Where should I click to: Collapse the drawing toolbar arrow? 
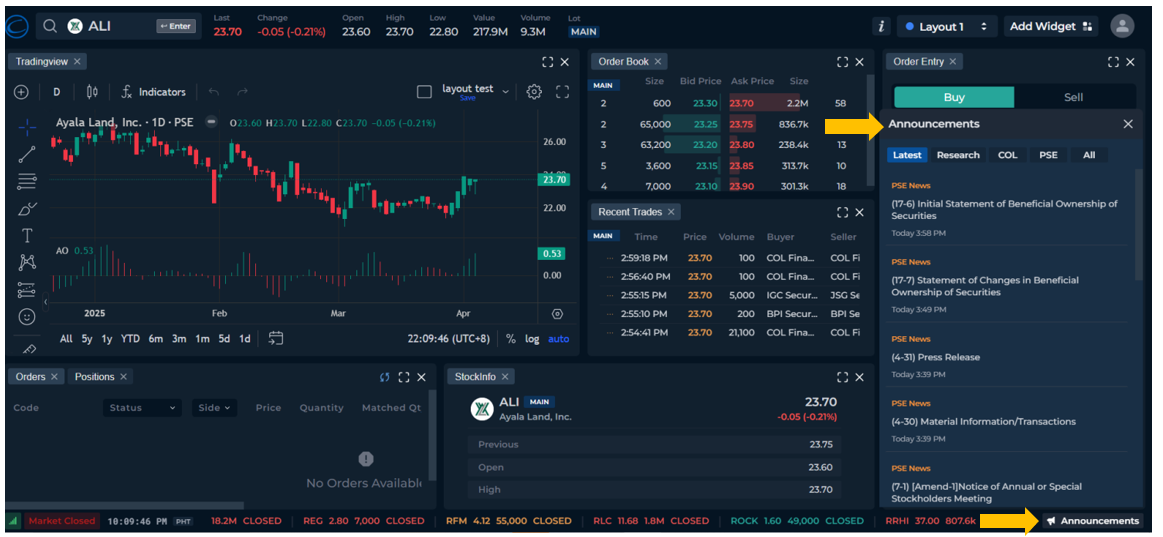coord(45,302)
